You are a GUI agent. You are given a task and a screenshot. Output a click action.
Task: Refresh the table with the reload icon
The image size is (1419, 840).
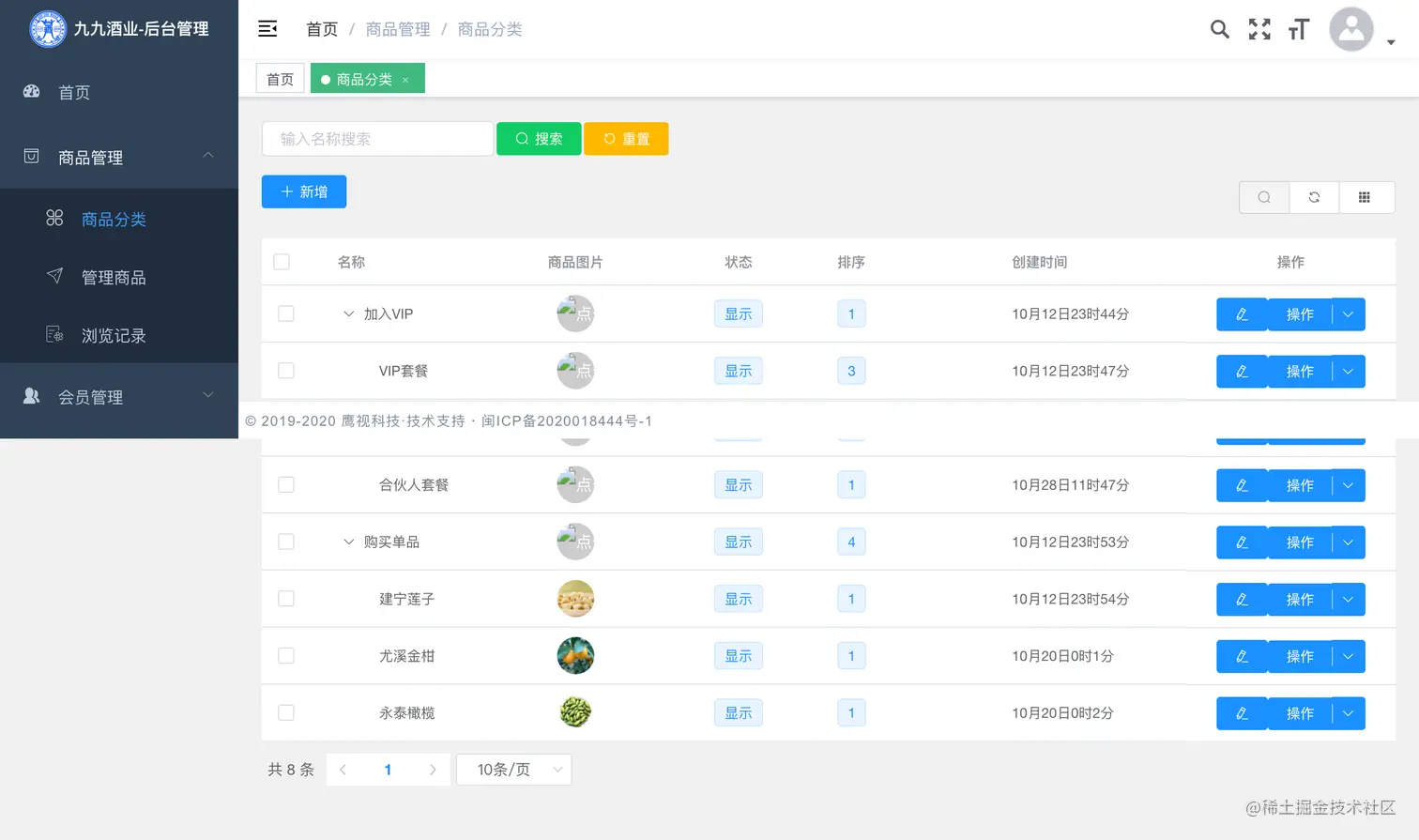[1314, 197]
